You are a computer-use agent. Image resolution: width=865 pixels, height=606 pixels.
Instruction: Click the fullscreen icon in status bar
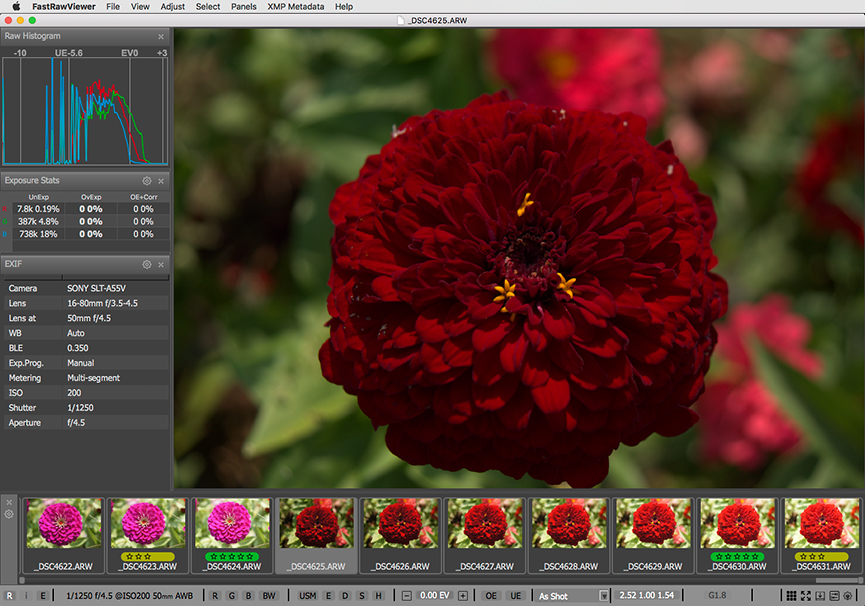click(x=806, y=596)
